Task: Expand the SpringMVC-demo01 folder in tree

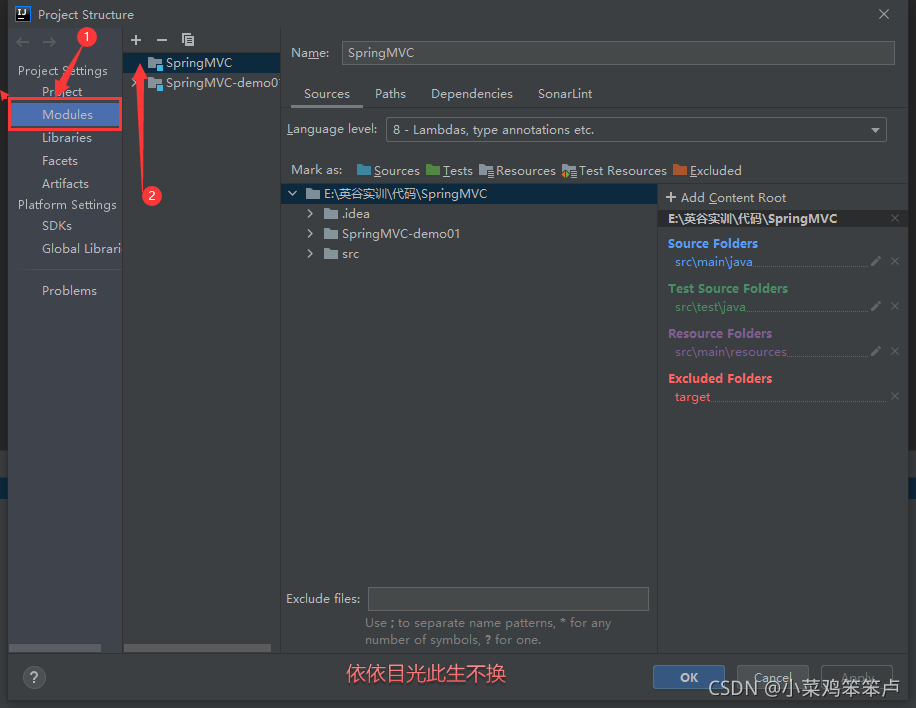Action: [310, 234]
